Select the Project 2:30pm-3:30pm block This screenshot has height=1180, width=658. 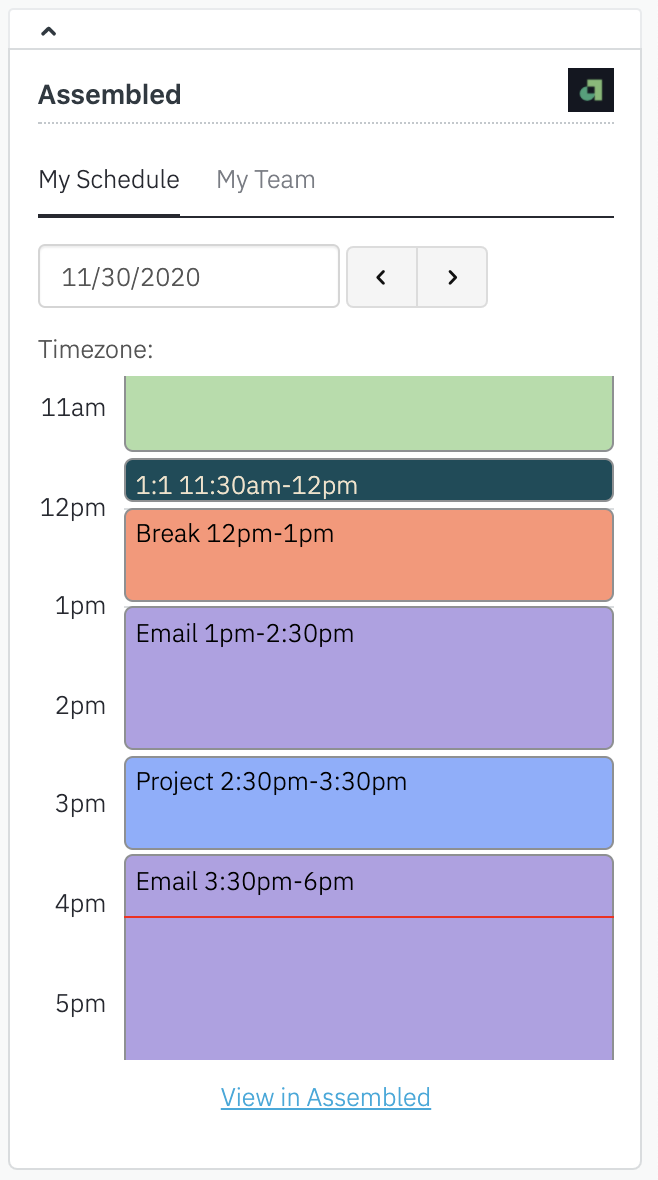368,803
